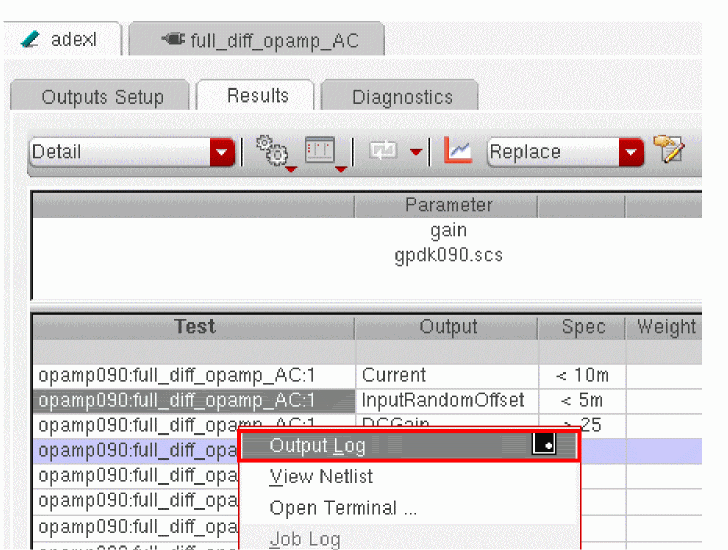Click the grayed re-evaluate icon
This screenshot has width=728, height=550.
point(383,150)
